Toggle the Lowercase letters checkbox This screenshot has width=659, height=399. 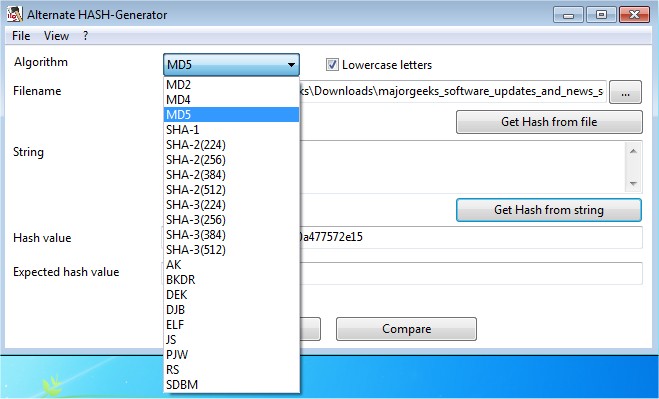pos(332,65)
